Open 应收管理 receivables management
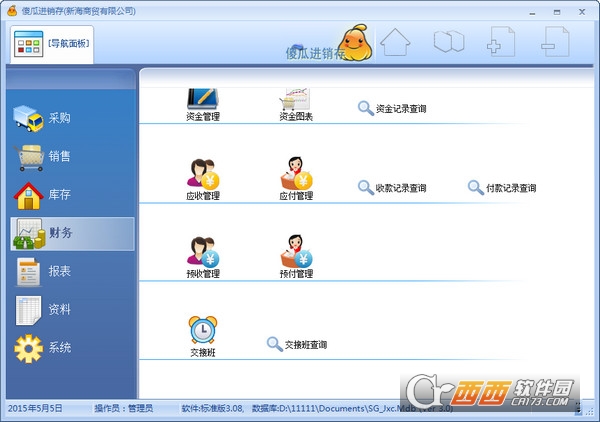The height and width of the screenshot is (422, 600). pyautogui.click(x=203, y=179)
